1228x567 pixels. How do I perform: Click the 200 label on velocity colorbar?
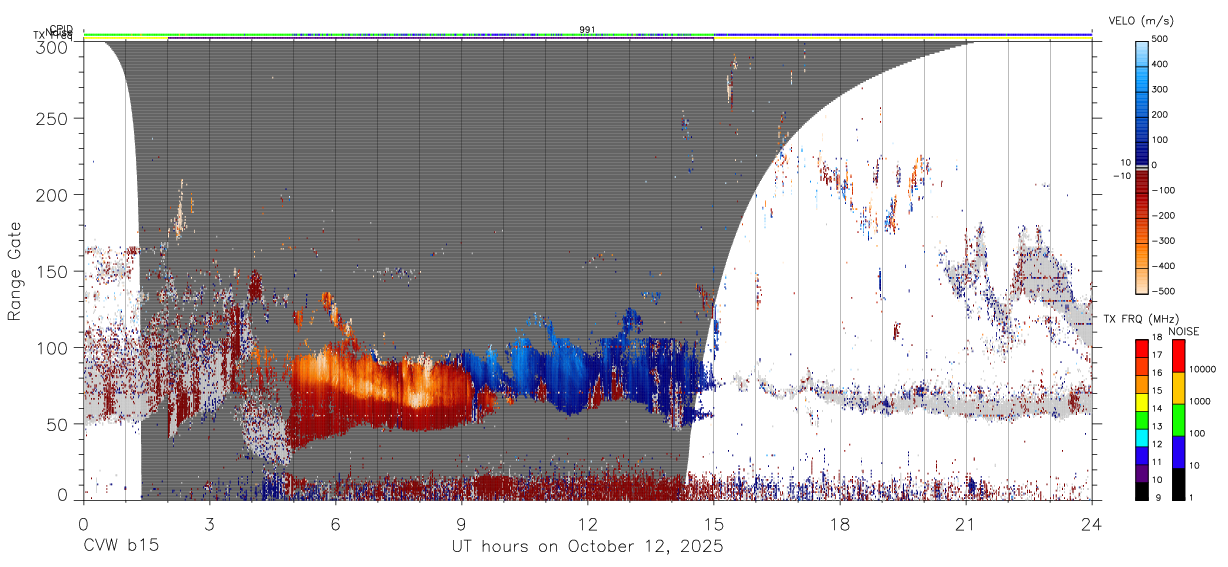(x=1160, y=114)
